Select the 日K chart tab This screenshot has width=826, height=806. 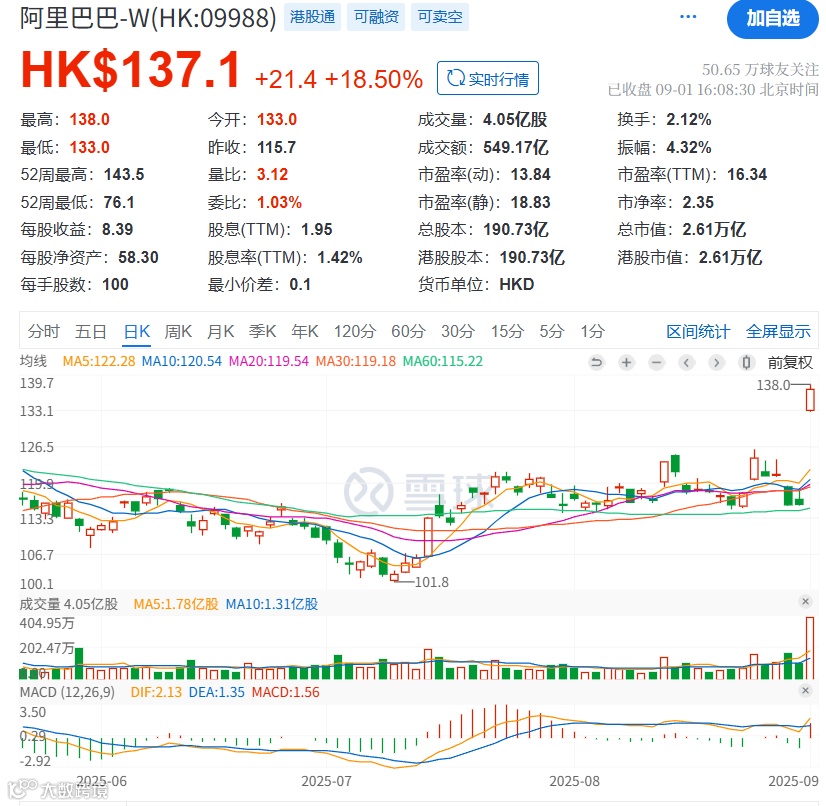coord(136,331)
